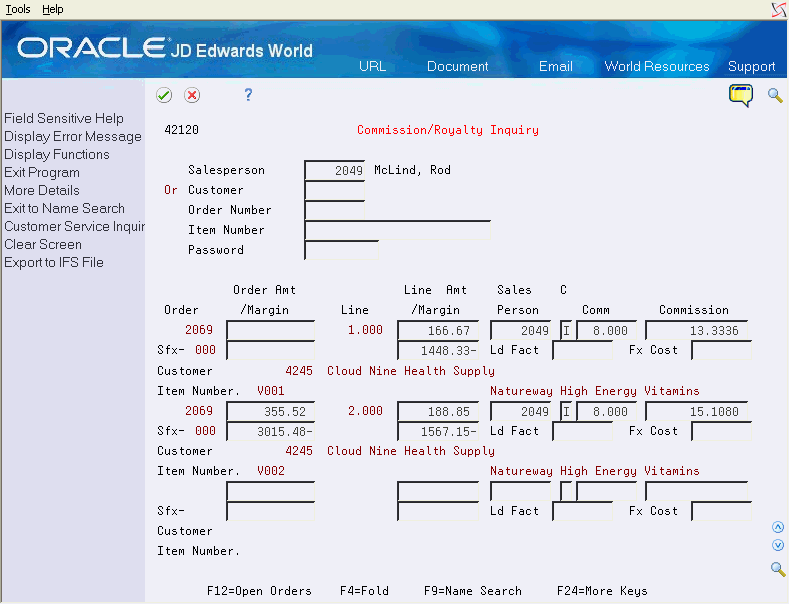This screenshot has width=789, height=604.
Task: Click the green checkmark OK icon
Action: click(x=164, y=95)
